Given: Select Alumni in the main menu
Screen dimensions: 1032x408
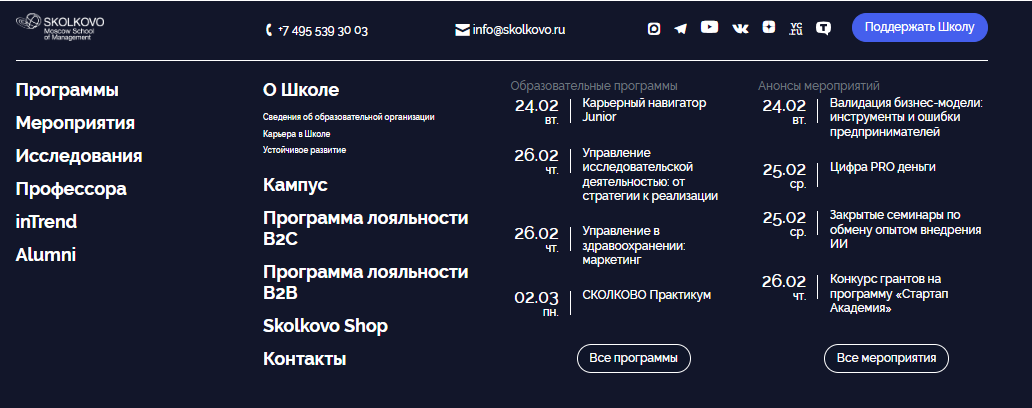Looking at the screenshot, I should (45, 255).
